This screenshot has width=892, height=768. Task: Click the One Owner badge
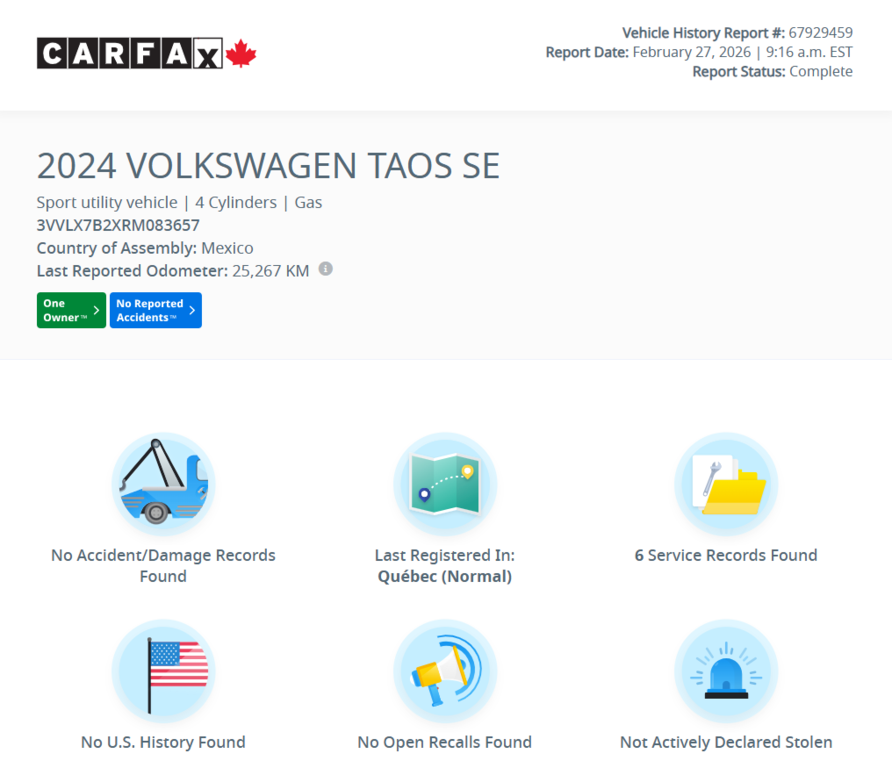coord(70,310)
